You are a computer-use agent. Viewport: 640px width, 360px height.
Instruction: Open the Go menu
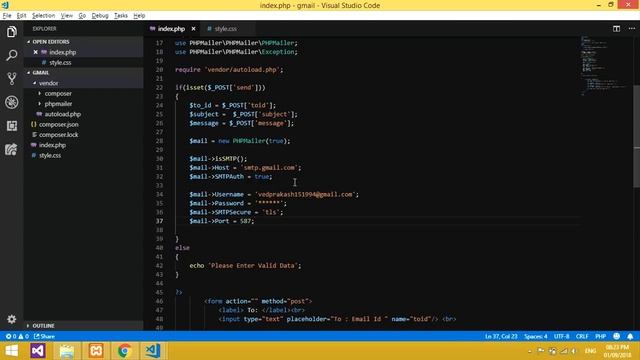[82, 16]
